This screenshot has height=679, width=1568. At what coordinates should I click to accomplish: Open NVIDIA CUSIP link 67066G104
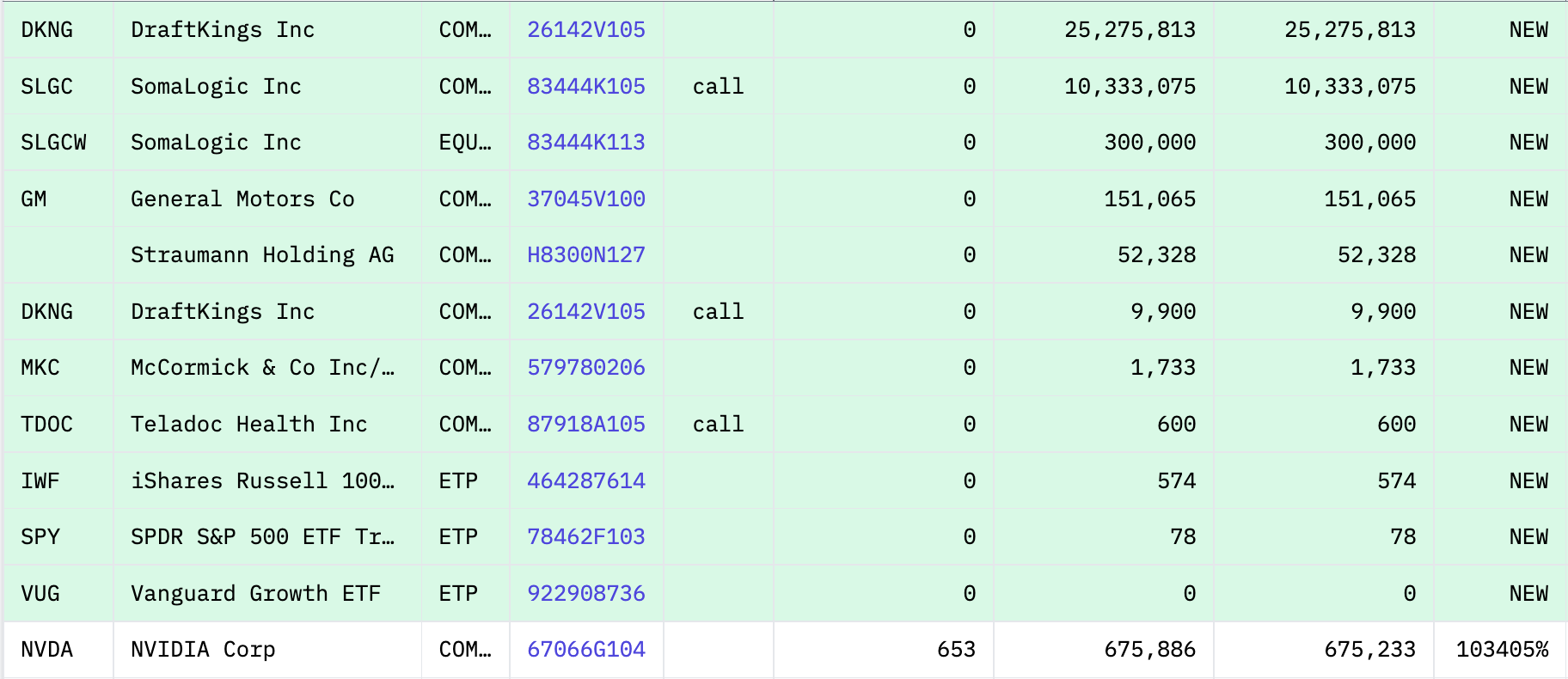pos(585,650)
